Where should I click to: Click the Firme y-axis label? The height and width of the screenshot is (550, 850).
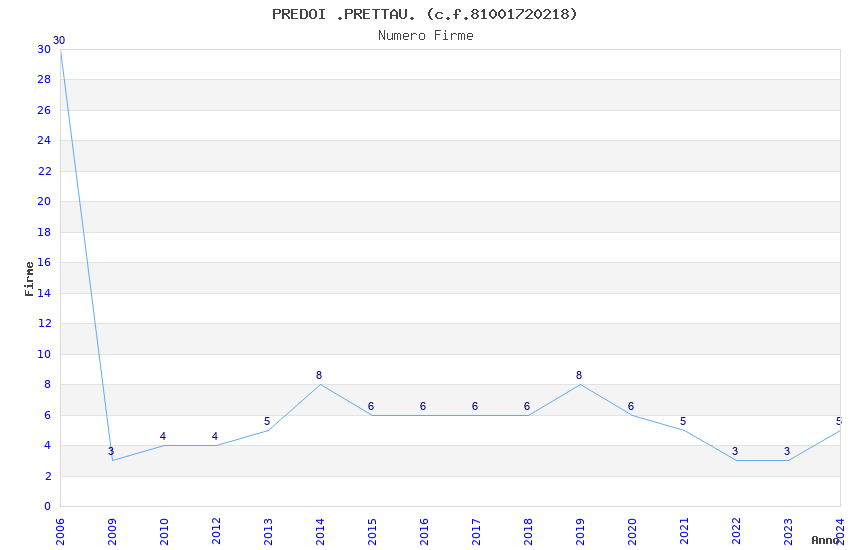click(x=29, y=279)
